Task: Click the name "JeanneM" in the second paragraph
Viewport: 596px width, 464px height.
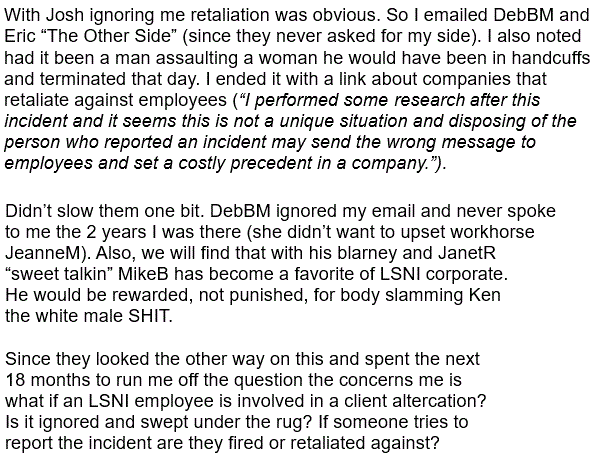Action: pos(43,253)
